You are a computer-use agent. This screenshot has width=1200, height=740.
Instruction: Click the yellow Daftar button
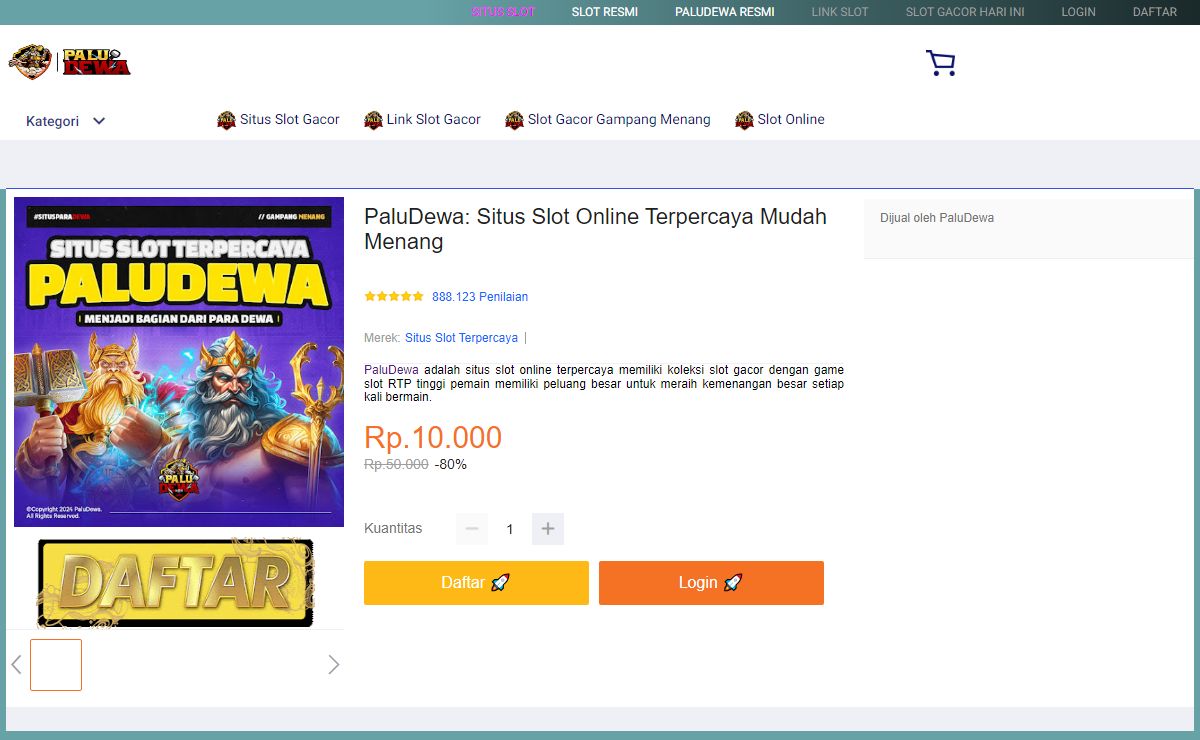pyautogui.click(x=476, y=583)
